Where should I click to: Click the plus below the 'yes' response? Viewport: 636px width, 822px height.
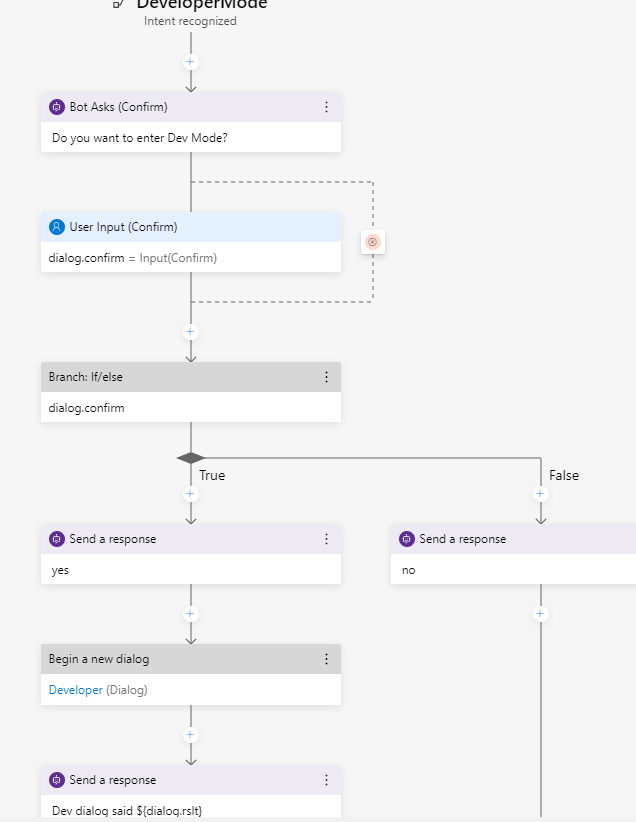click(190, 614)
